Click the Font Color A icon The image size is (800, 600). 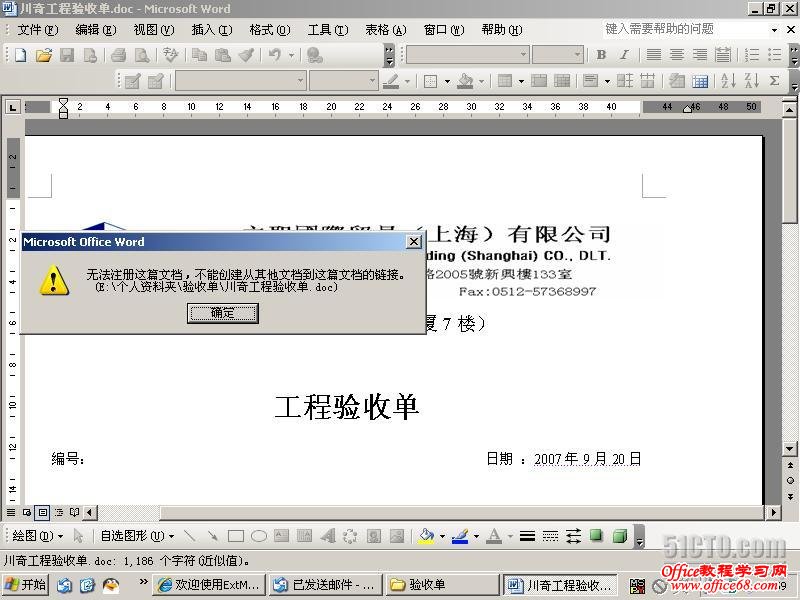493,536
